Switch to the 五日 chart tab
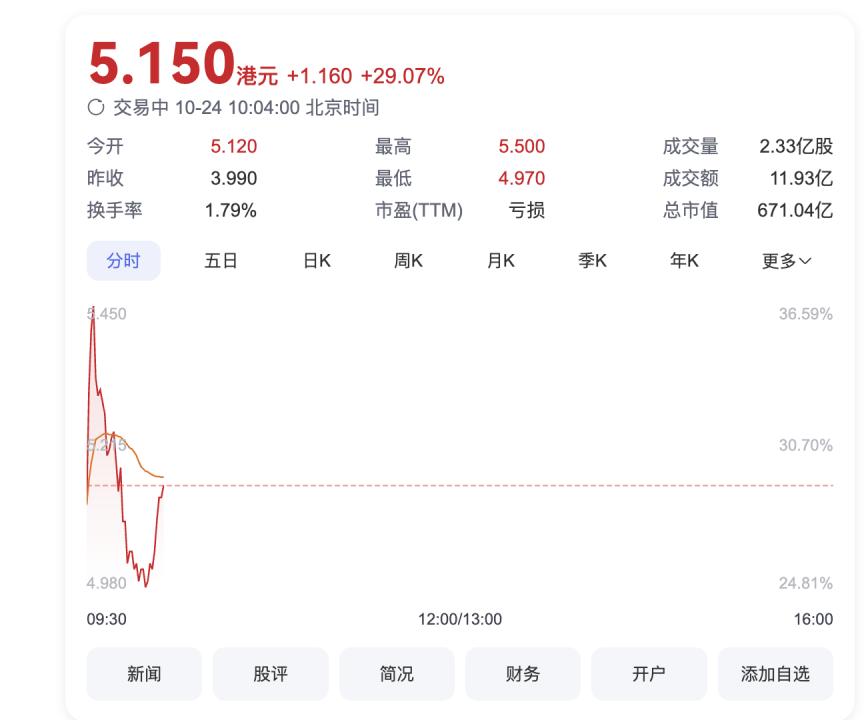This screenshot has width=868, height=720. pos(221,261)
